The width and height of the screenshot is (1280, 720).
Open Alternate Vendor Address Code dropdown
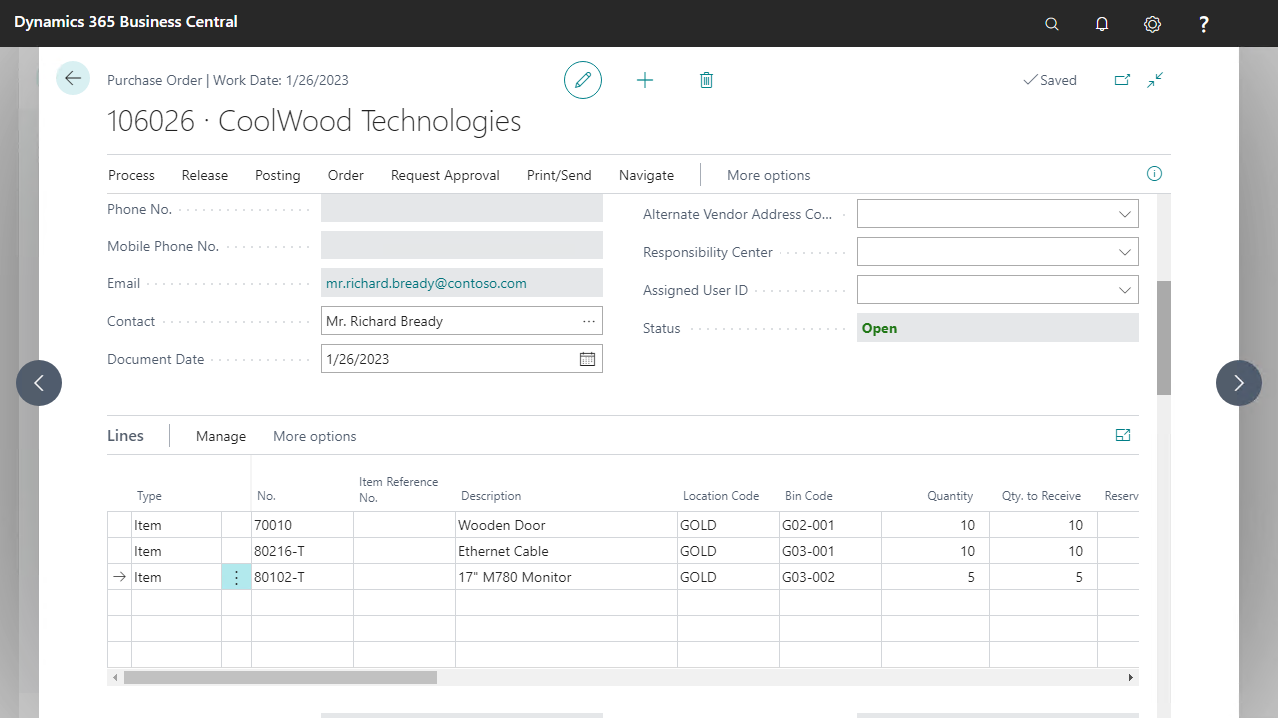(1123, 214)
